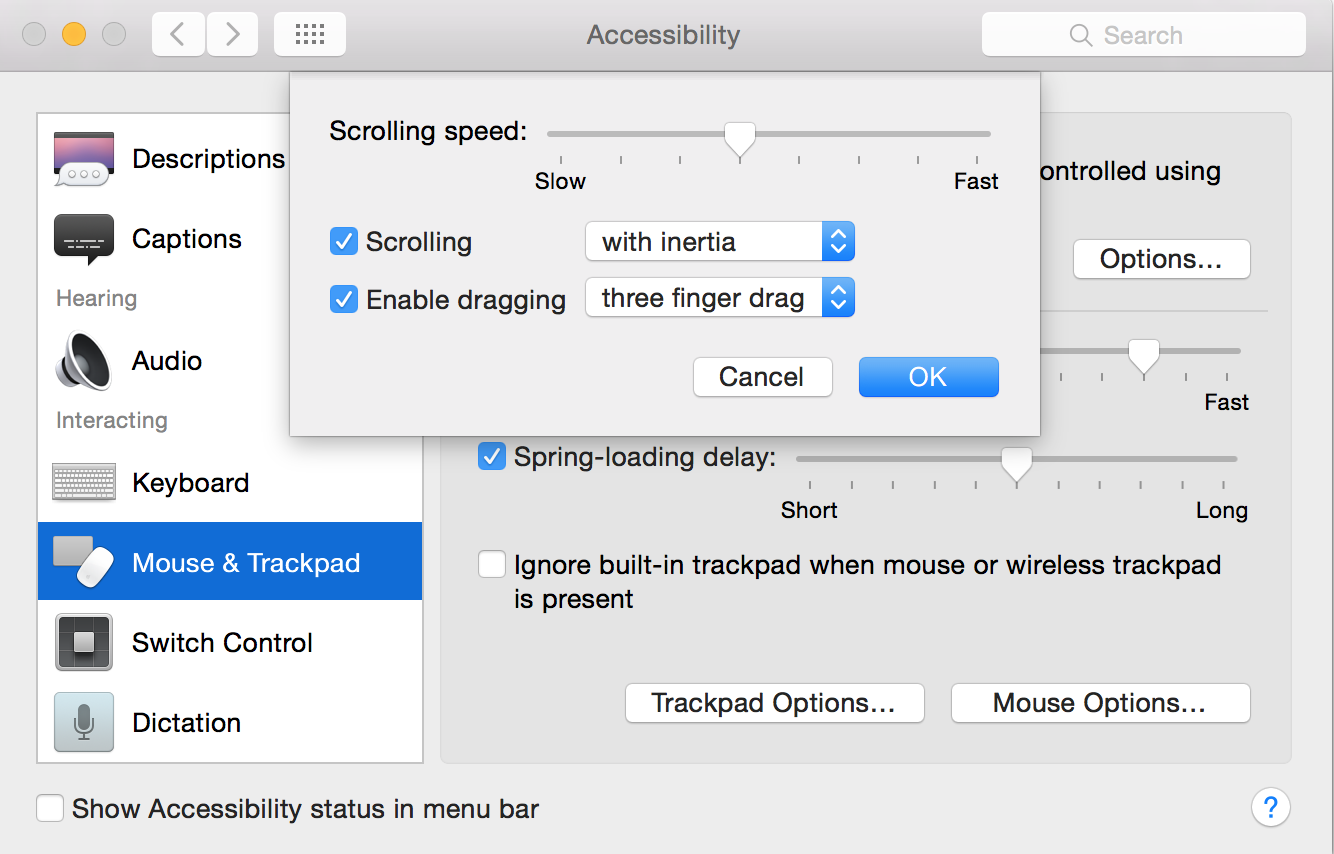The height and width of the screenshot is (854, 1334).
Task: Click the Descriptions speech bubble icon
Action: tap(83, 159)
